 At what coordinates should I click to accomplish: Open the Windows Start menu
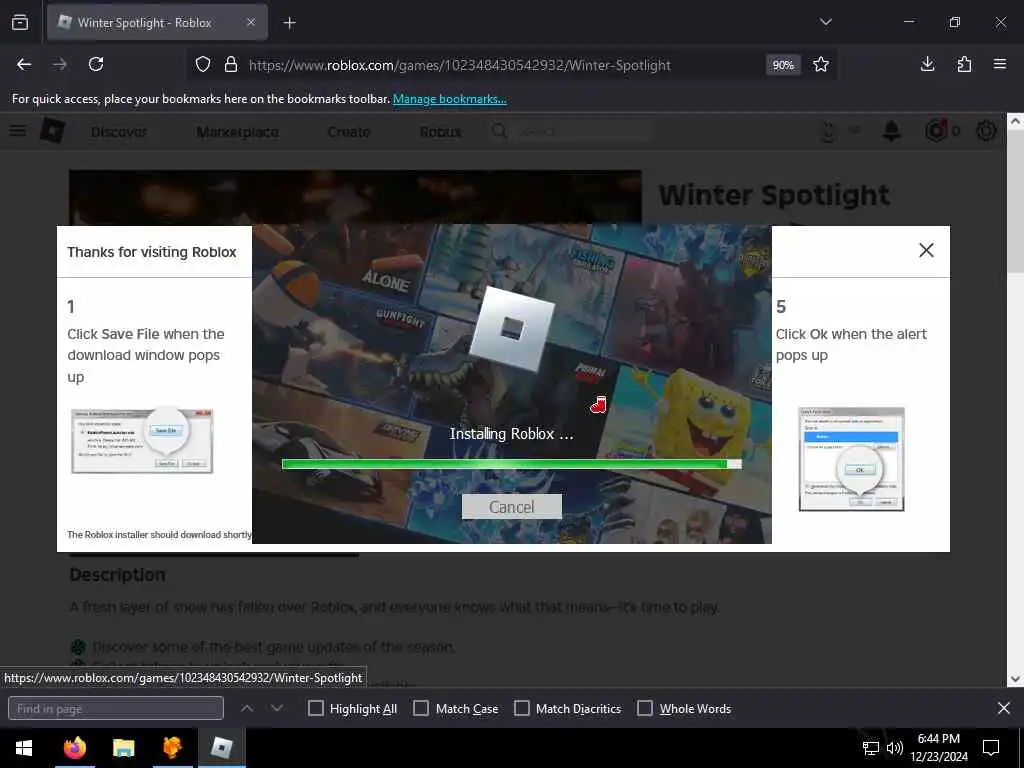(24, 748)
